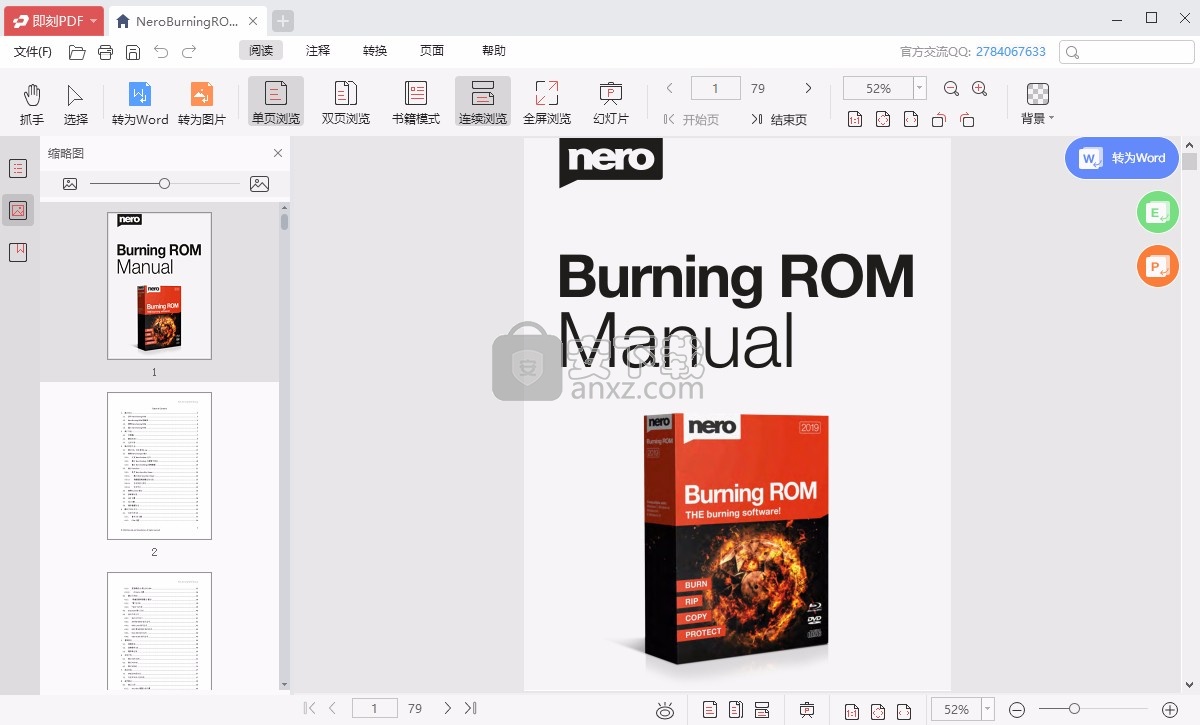Fit page in top toolbar
Image resolution: width=1200 pixels, height=725 pixels.
tap(883, 120)
